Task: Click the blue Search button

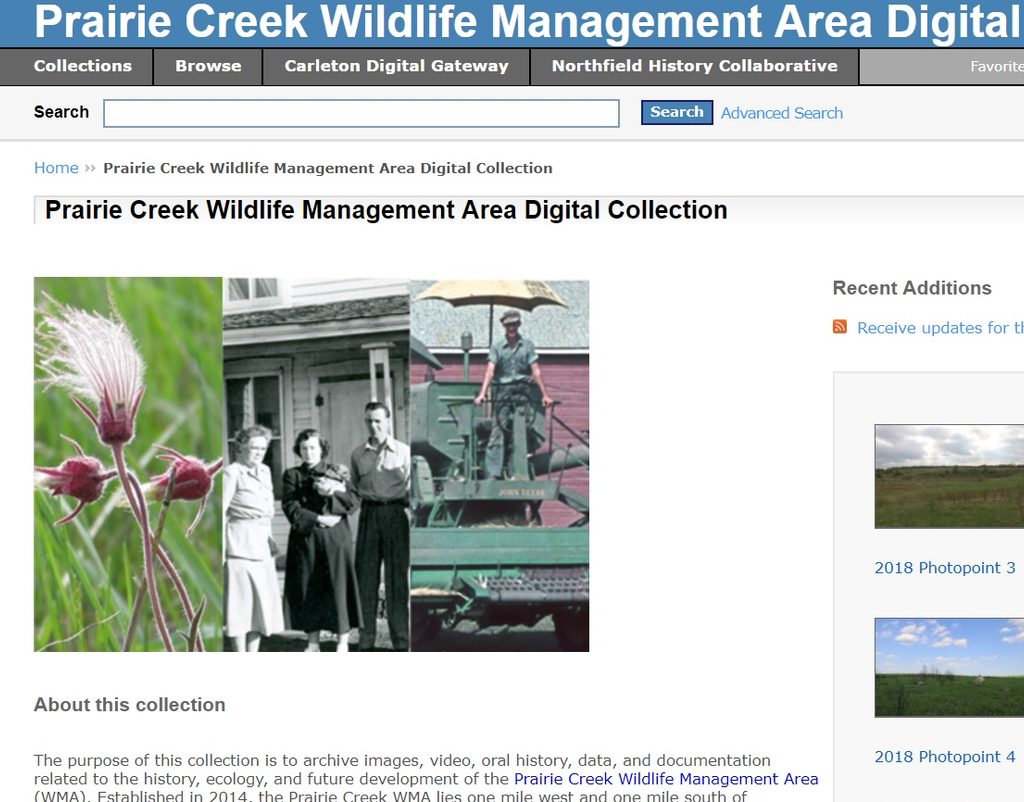Action: (677, 112)
